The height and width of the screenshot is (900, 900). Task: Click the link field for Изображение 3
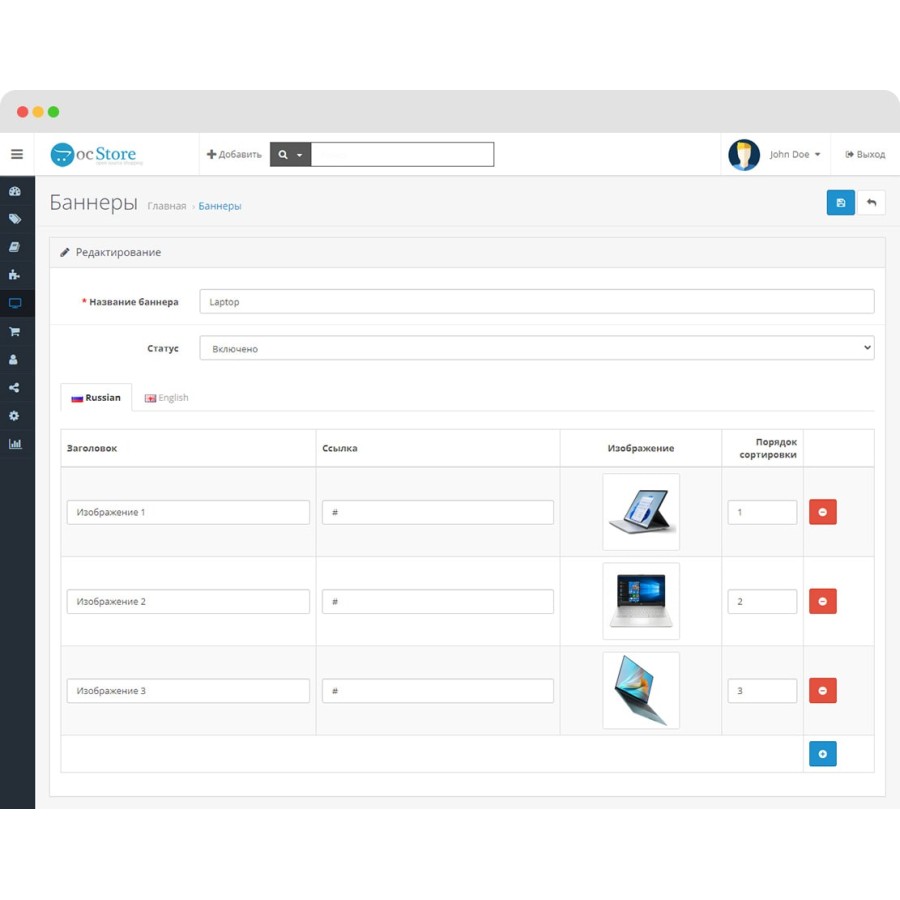tap(438, 690)
